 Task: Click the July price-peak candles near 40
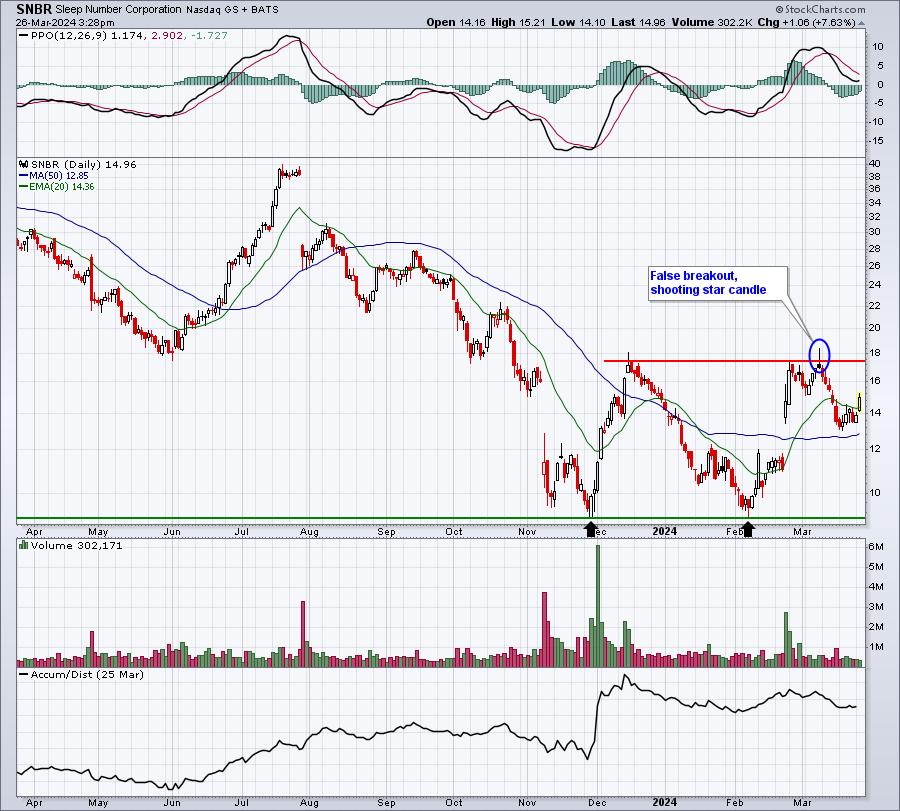click(289, 172)
